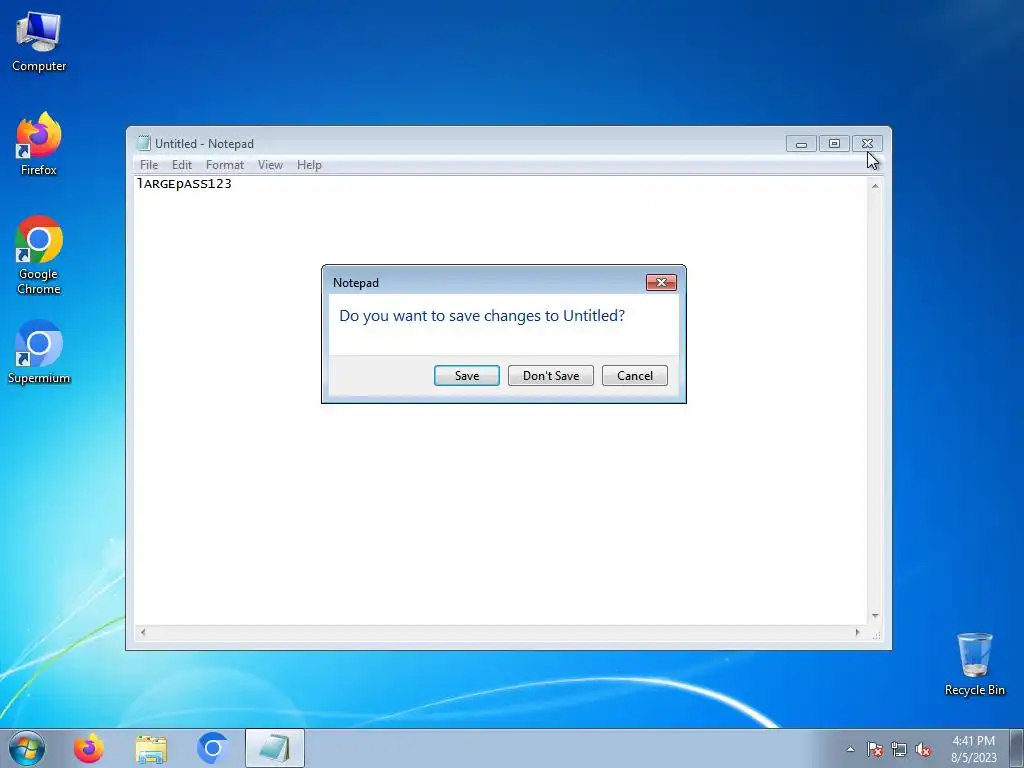The image size is (1024, 768).
Task: Select the Firefox desktop shortcut
Action: (x=39, y=144)
